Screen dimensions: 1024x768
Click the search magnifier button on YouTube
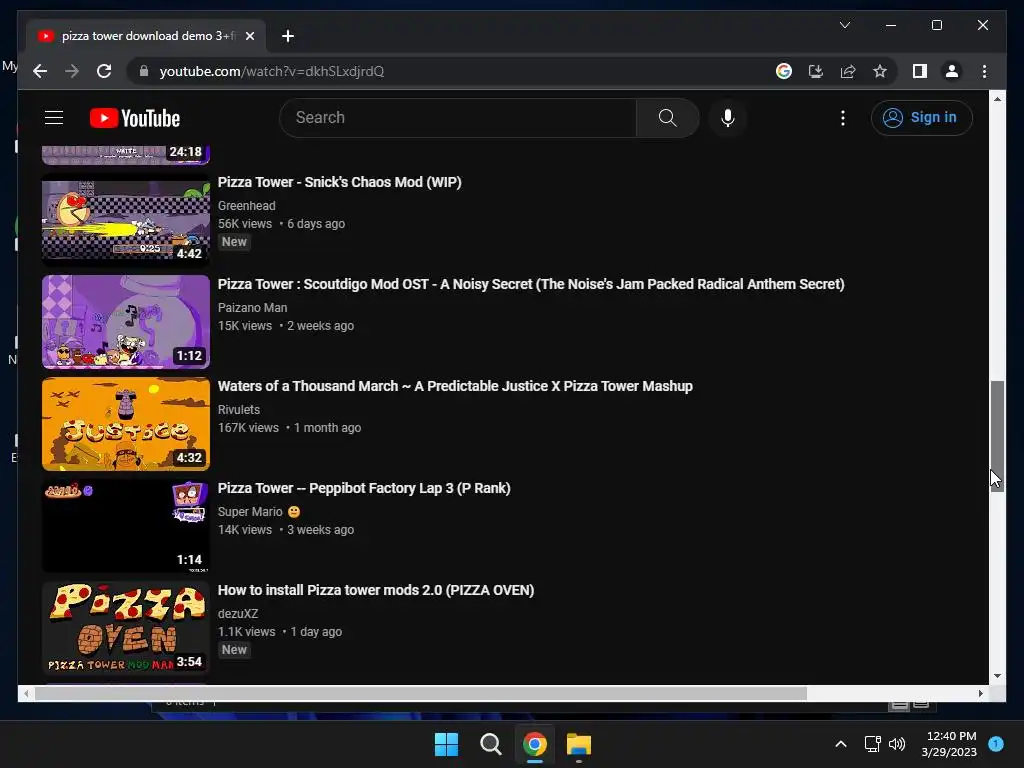667,118
